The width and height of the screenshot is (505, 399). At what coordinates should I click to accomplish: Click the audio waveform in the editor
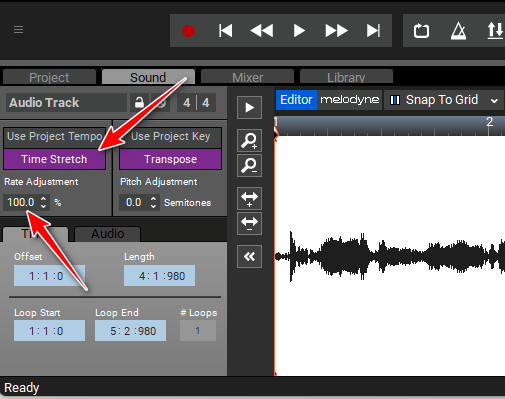(389, 256)
